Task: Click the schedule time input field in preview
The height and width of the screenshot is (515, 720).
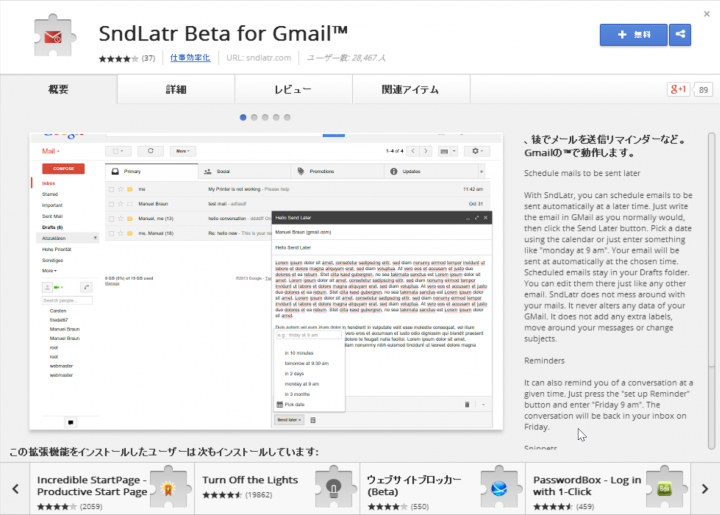Action: point(309,335)
